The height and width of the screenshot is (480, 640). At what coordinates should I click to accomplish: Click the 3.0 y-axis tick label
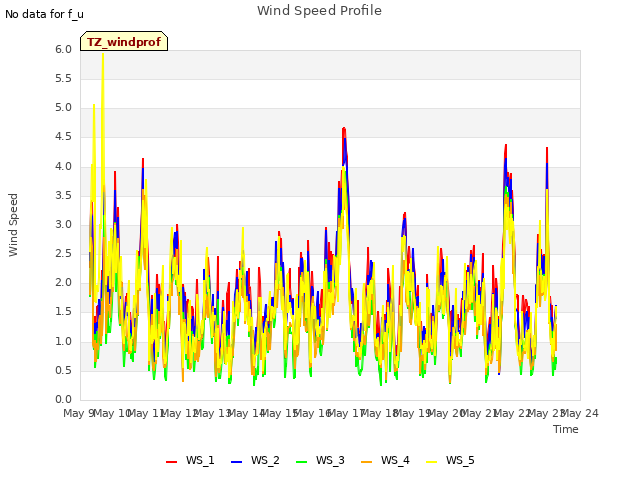64,224
